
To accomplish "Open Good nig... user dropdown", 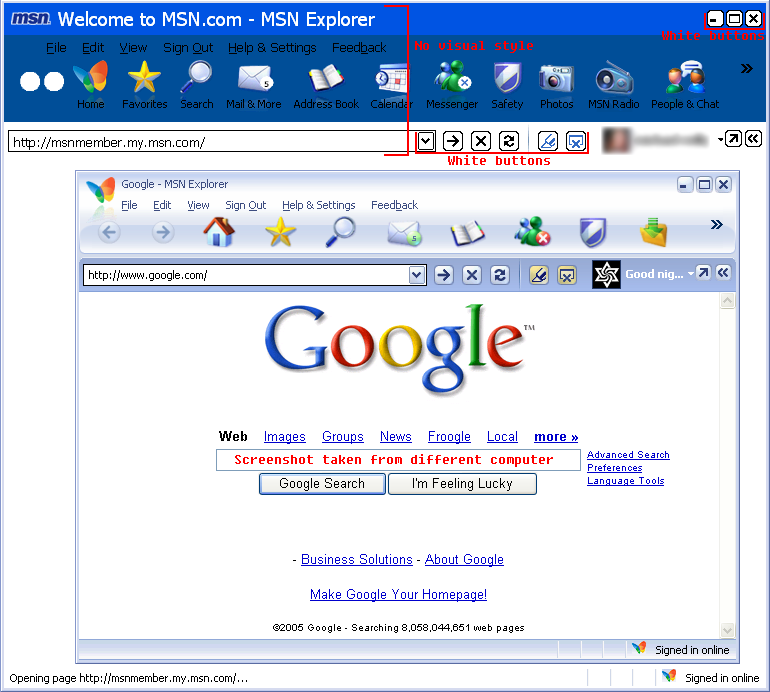I will pyautogui.click(x=690, y=274).
